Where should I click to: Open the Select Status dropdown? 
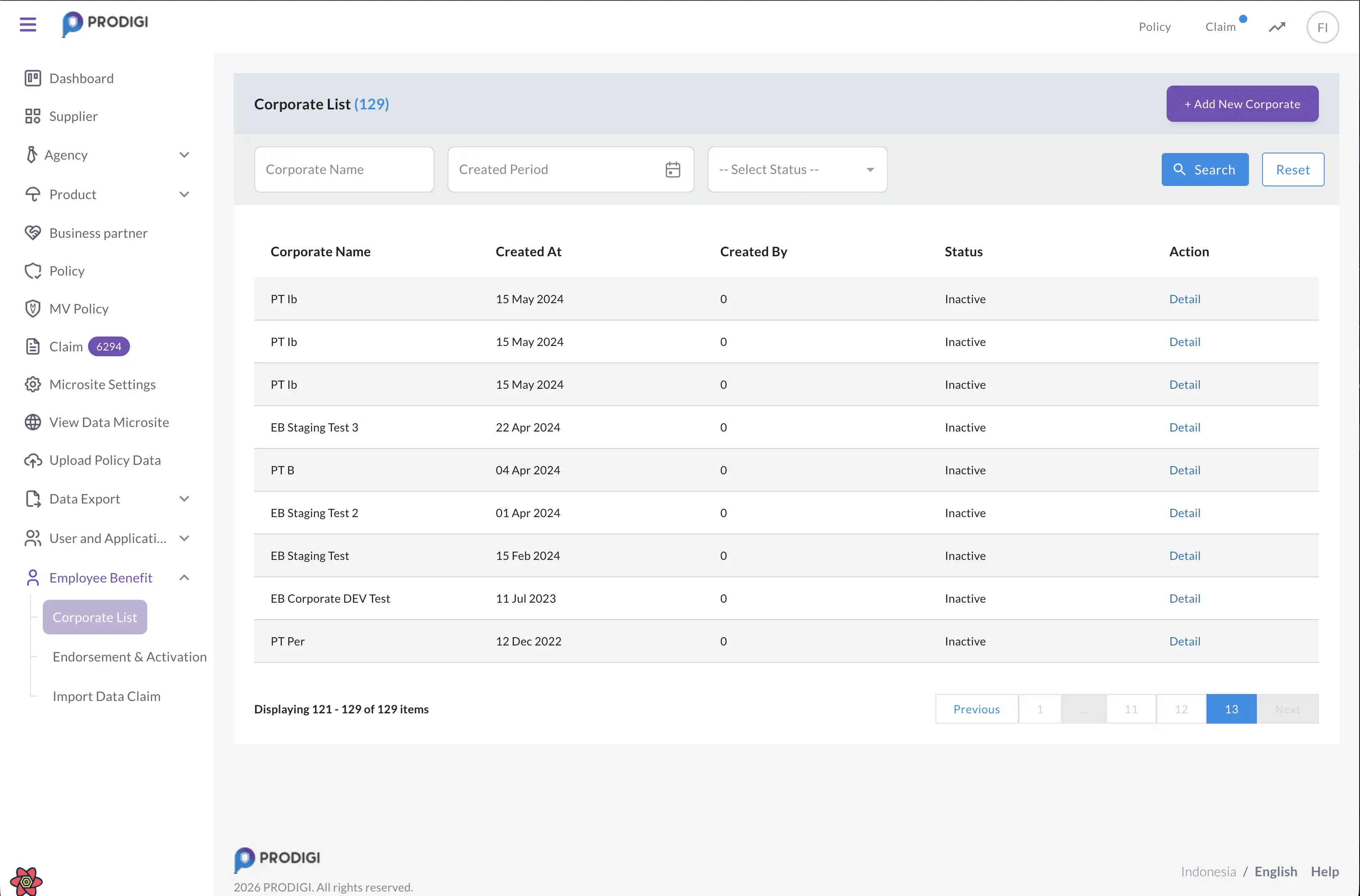[796, 170]
